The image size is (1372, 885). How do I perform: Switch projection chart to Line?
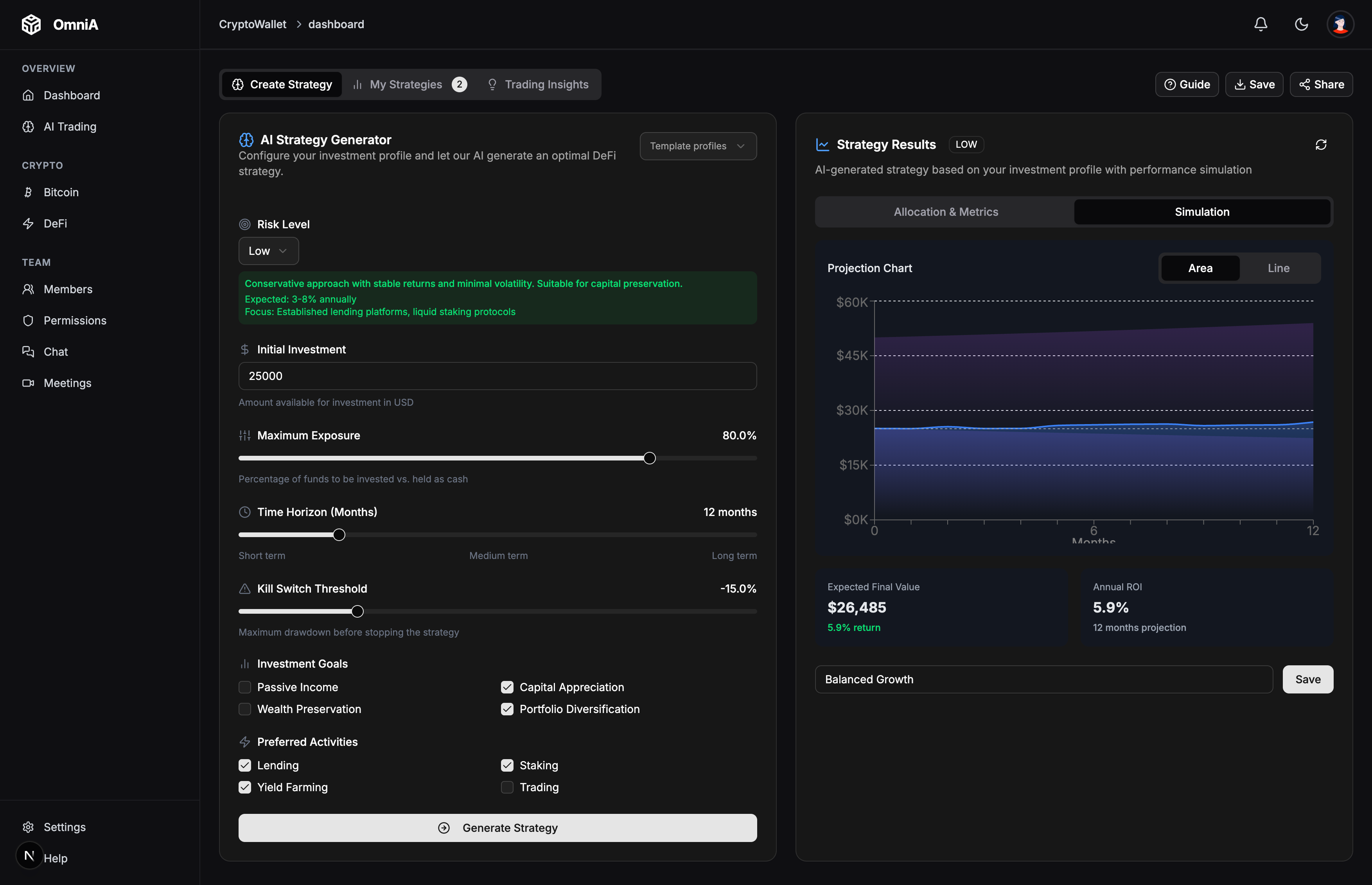[1278, 268]
